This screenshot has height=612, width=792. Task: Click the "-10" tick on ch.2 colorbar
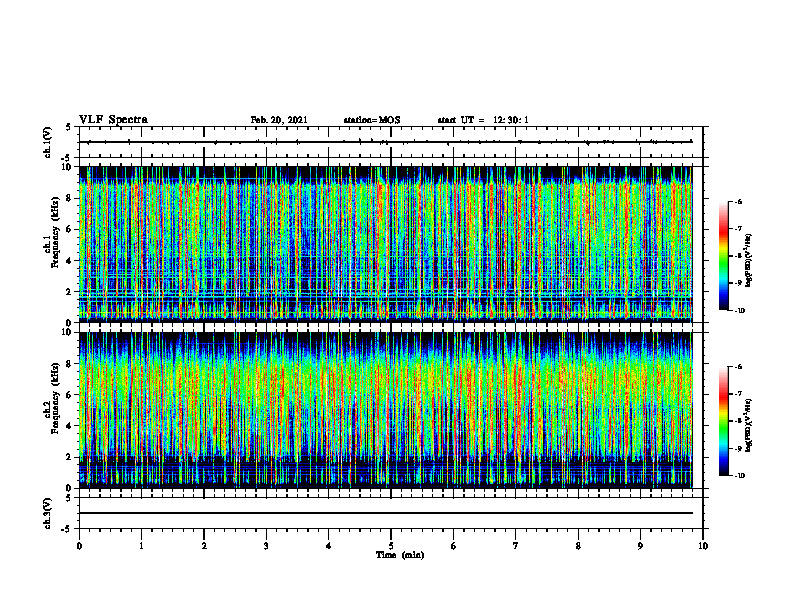coord(739,476)
